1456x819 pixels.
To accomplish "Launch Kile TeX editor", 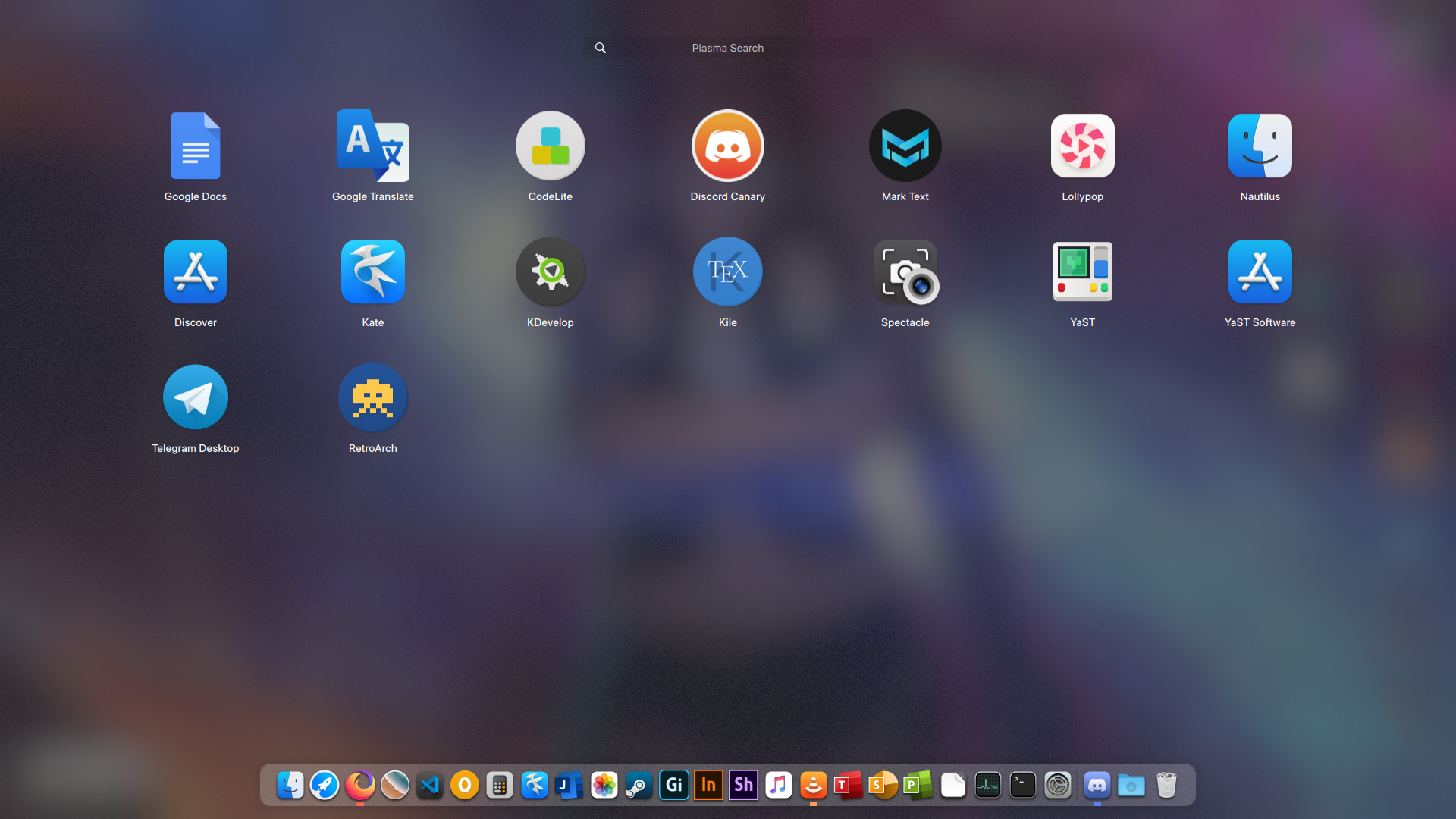I will [x=727, y=272].
